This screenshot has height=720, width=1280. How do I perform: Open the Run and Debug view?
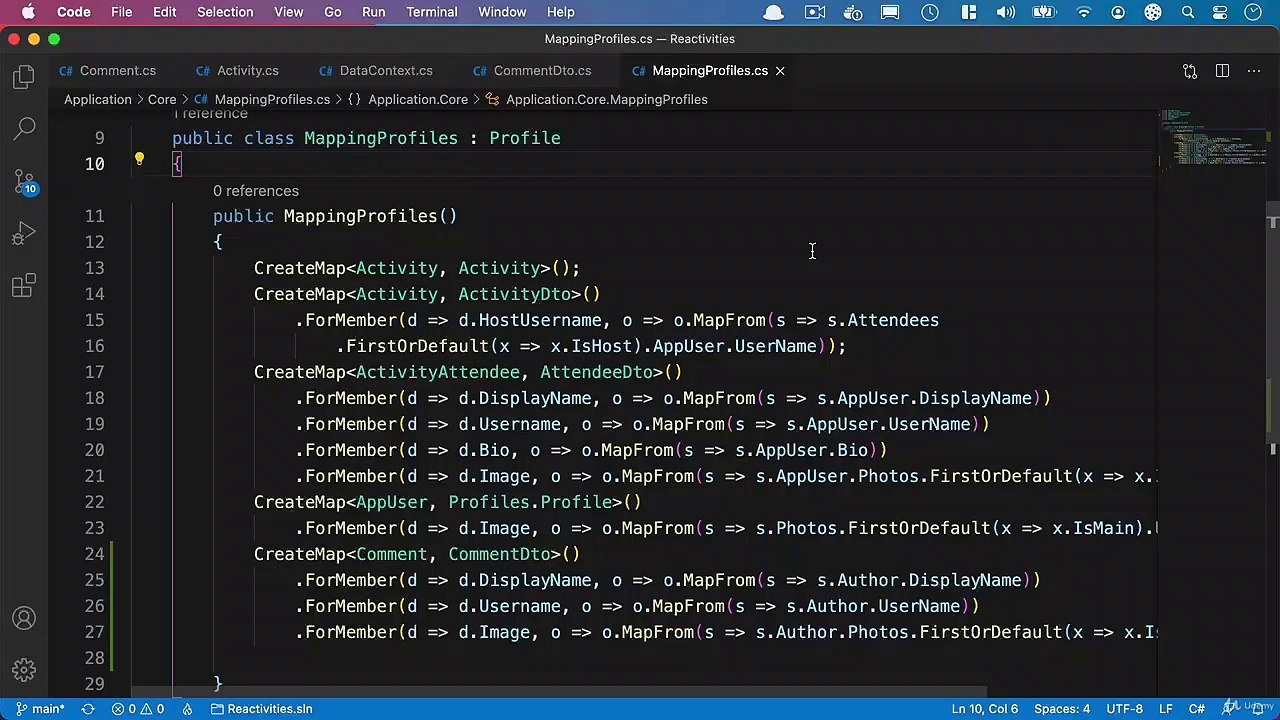(x=24, y=235)
